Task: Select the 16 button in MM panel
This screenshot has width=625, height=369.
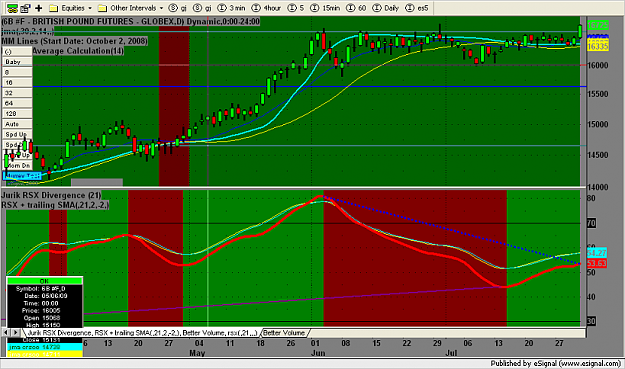Action: 17,82
